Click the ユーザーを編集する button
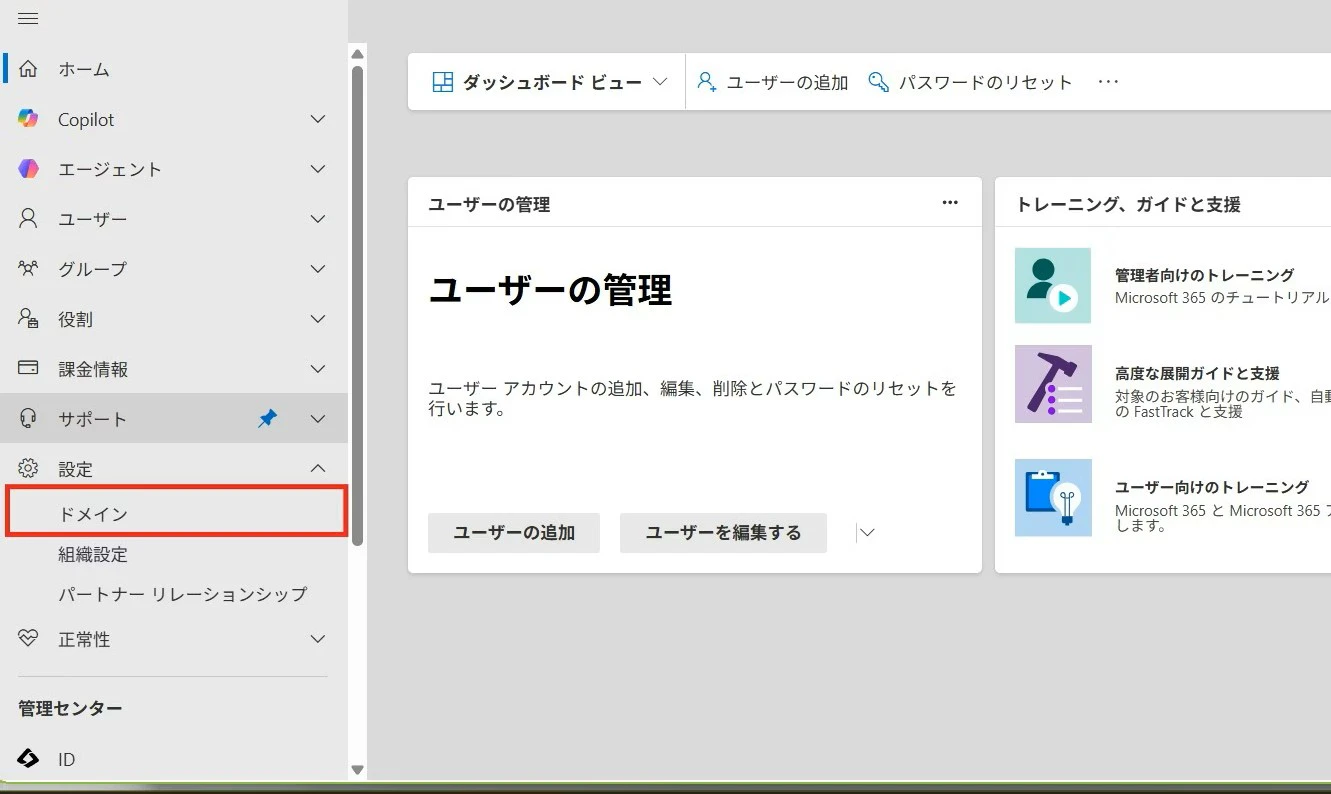This screenshot has height=794, width=1331. click(x=723, y=533)
